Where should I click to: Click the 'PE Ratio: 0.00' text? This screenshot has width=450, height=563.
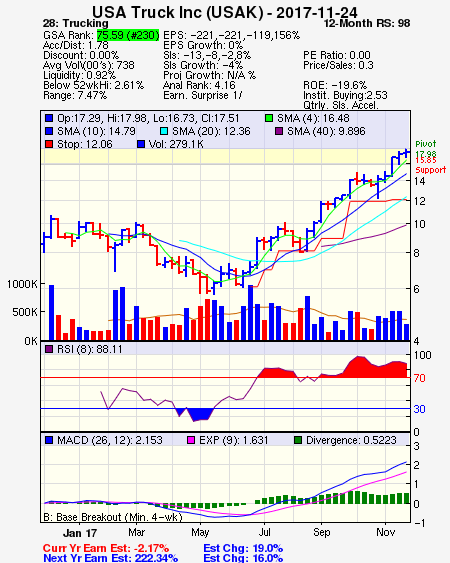click(337, 55)
